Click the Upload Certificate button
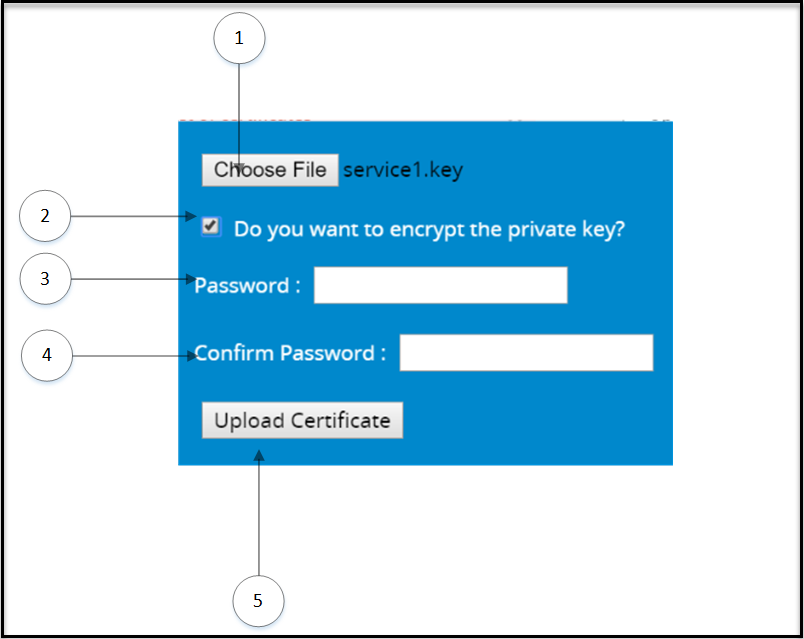The width and height of the screenshot is (804, 639). pyautogui.click(x=302, y=421)
